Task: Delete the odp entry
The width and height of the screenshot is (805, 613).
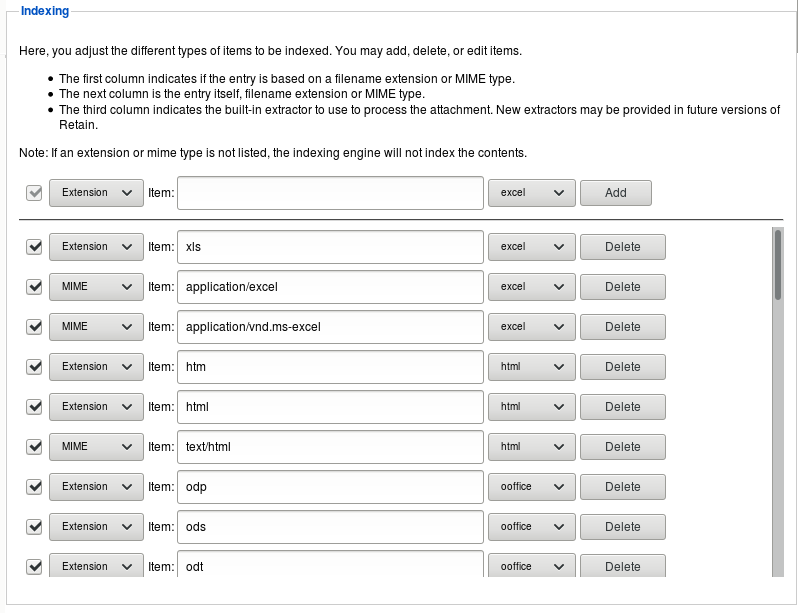Action: pos(622,487)
